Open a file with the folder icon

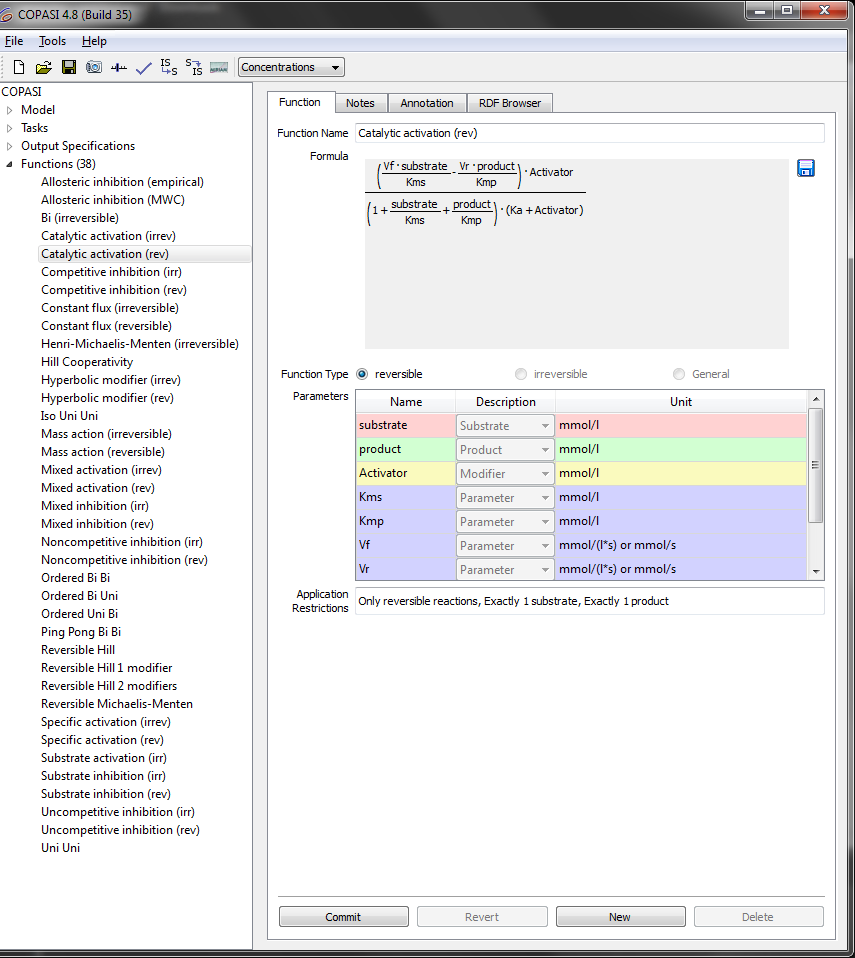coord(43,67)
